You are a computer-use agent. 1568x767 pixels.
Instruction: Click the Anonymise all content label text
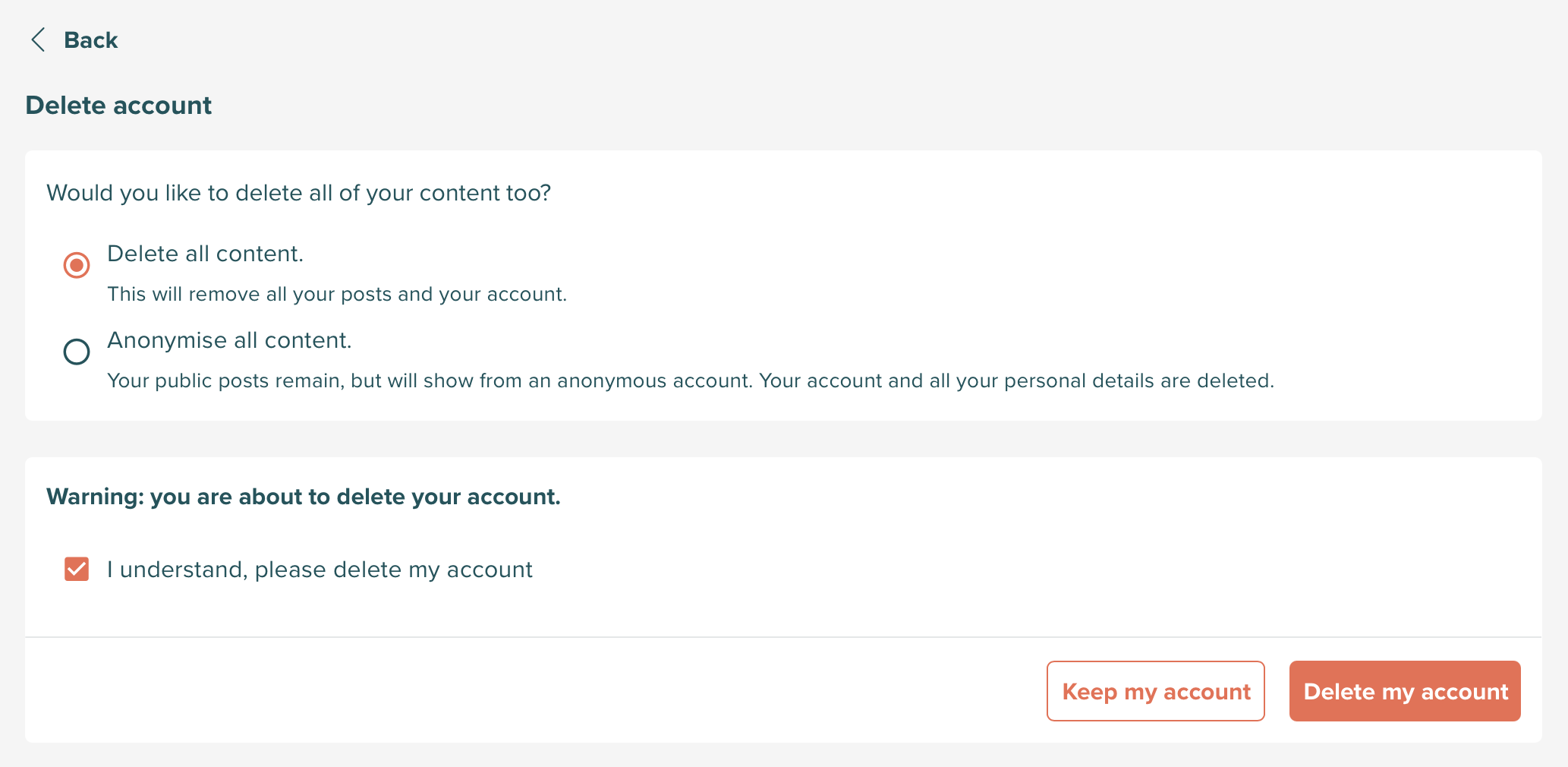pyautogui.click(x=229, y=340)
